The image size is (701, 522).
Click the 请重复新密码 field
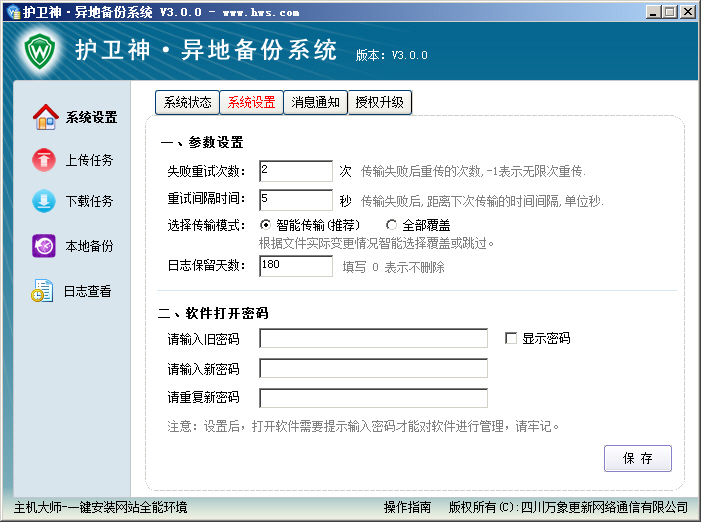point(373,398)
